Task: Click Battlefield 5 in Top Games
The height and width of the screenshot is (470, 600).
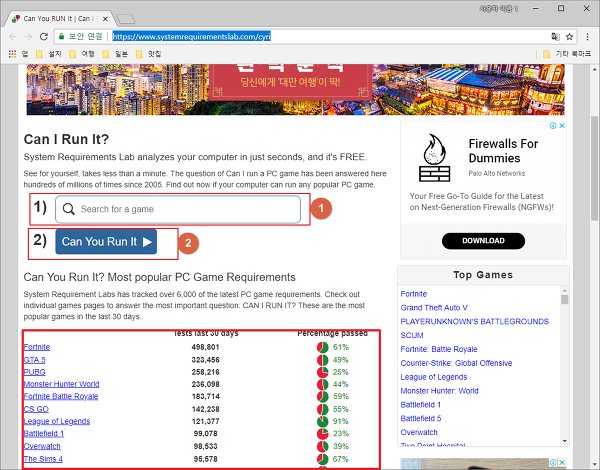Action: pyautogui.click(x=421, y=418)
